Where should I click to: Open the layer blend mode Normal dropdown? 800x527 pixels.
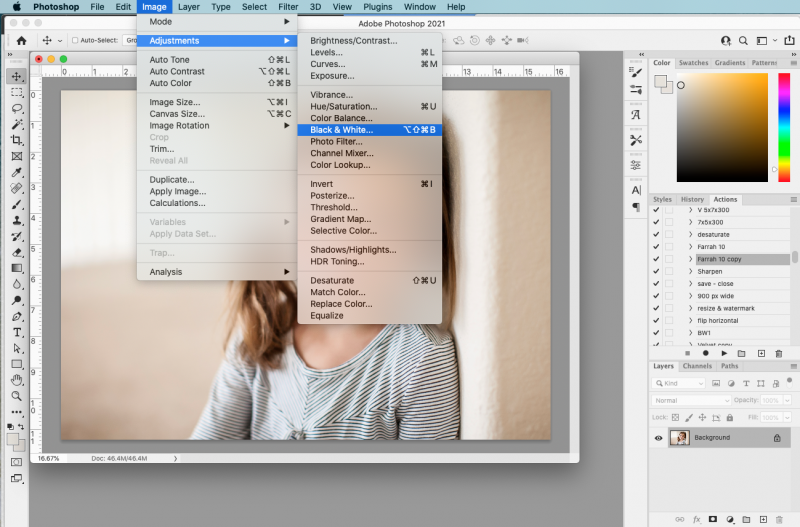click(x=691, y=400)
